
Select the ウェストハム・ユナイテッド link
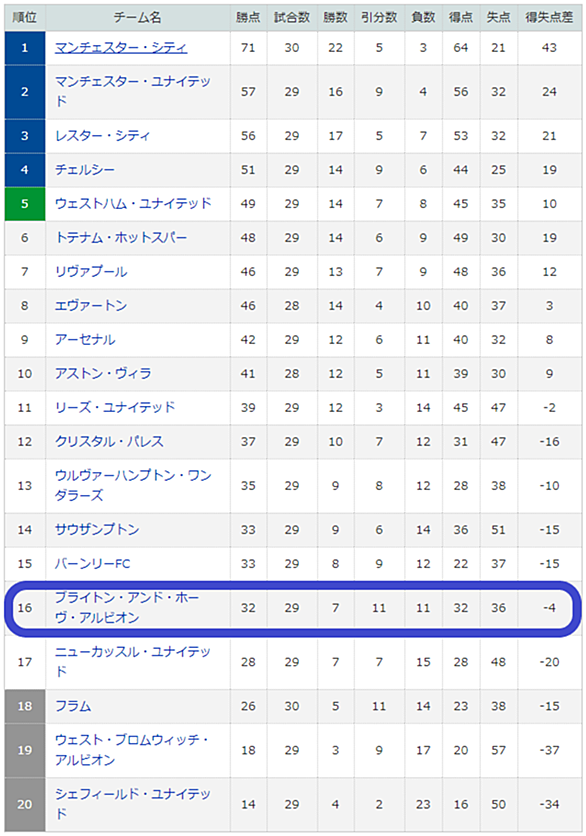[x=133, y=204]
